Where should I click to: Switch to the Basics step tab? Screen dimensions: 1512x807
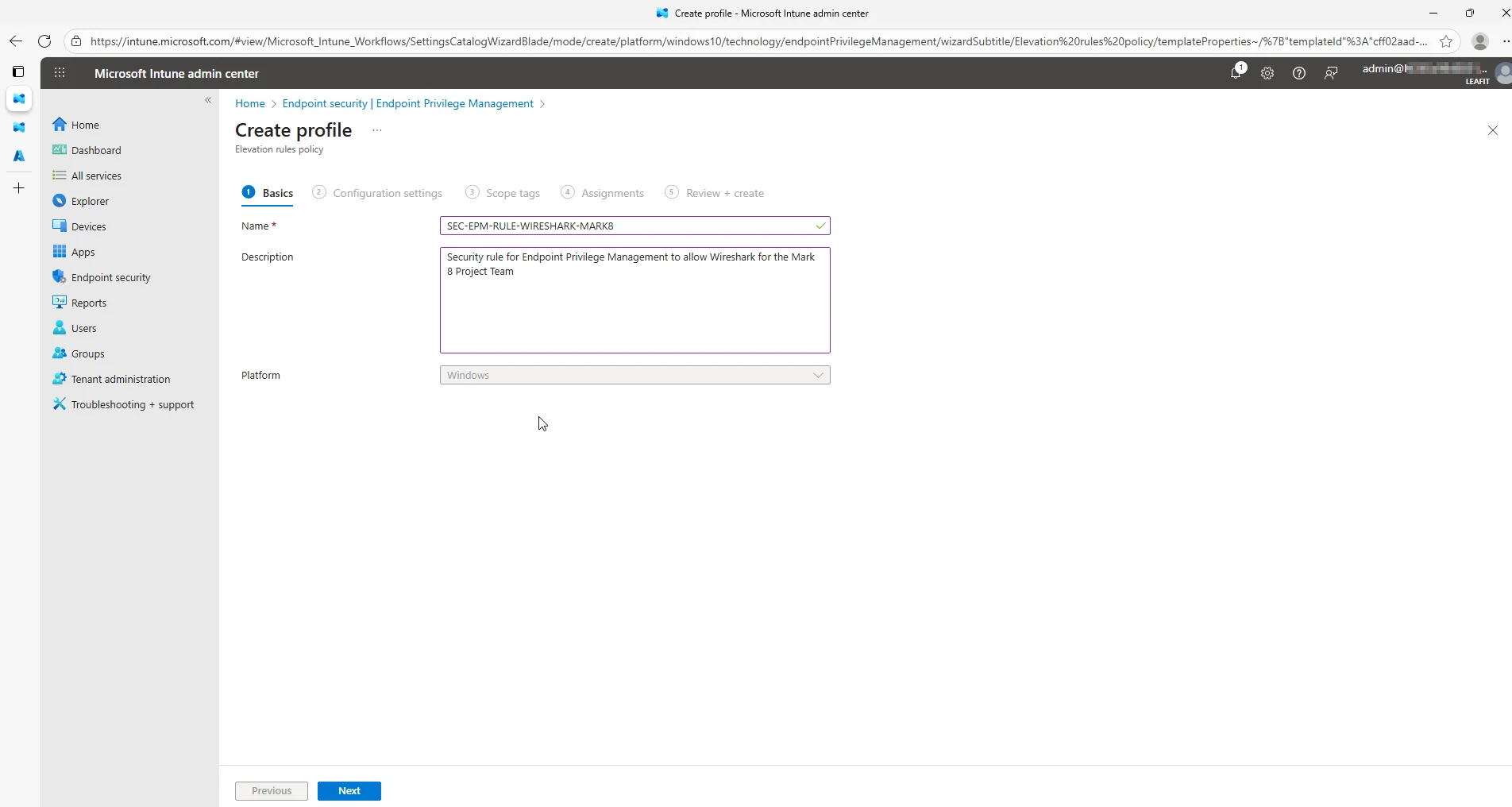pyautogui.click(x=268, y=193)
